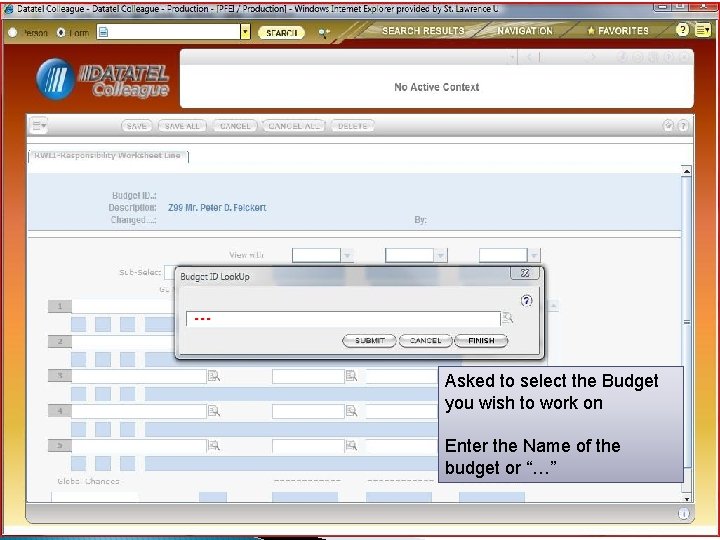
Task: Click the icon left of form toolbar help
Action: coord(668,125)
